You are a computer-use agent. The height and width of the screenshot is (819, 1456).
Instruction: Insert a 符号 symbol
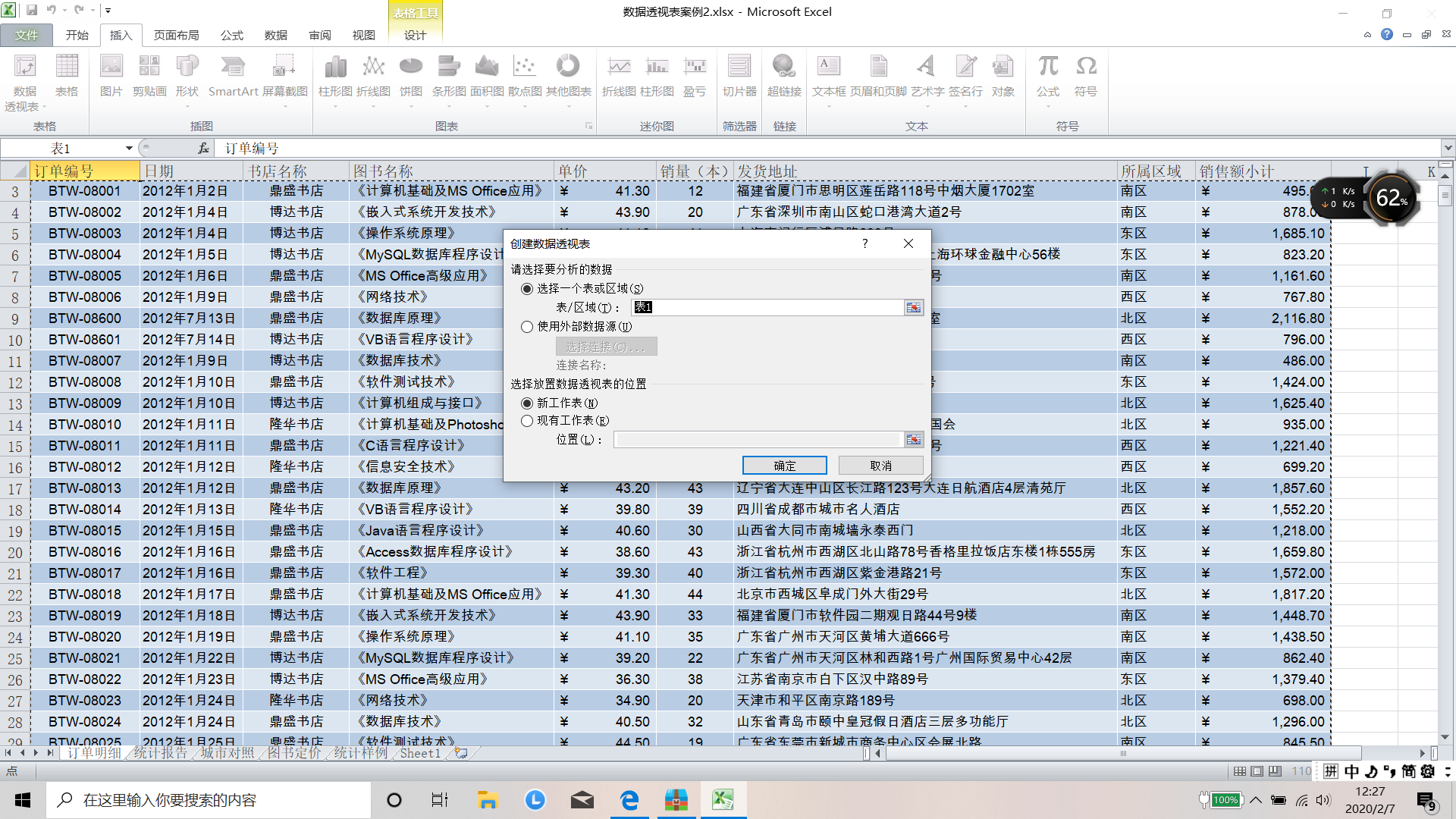pyautogui.click(x=1086, y=76)
